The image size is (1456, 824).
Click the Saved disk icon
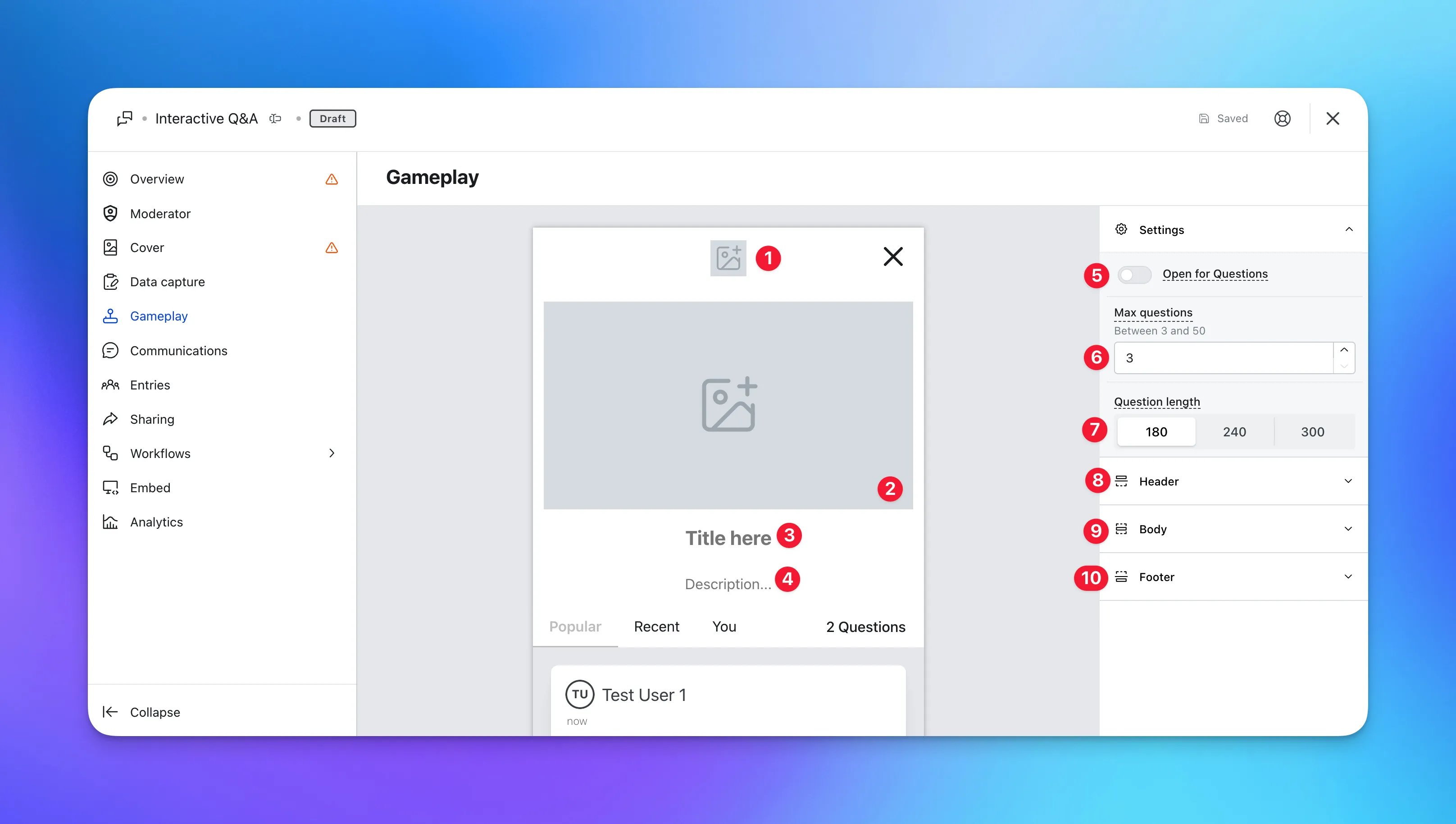[x=1204, y=119]
